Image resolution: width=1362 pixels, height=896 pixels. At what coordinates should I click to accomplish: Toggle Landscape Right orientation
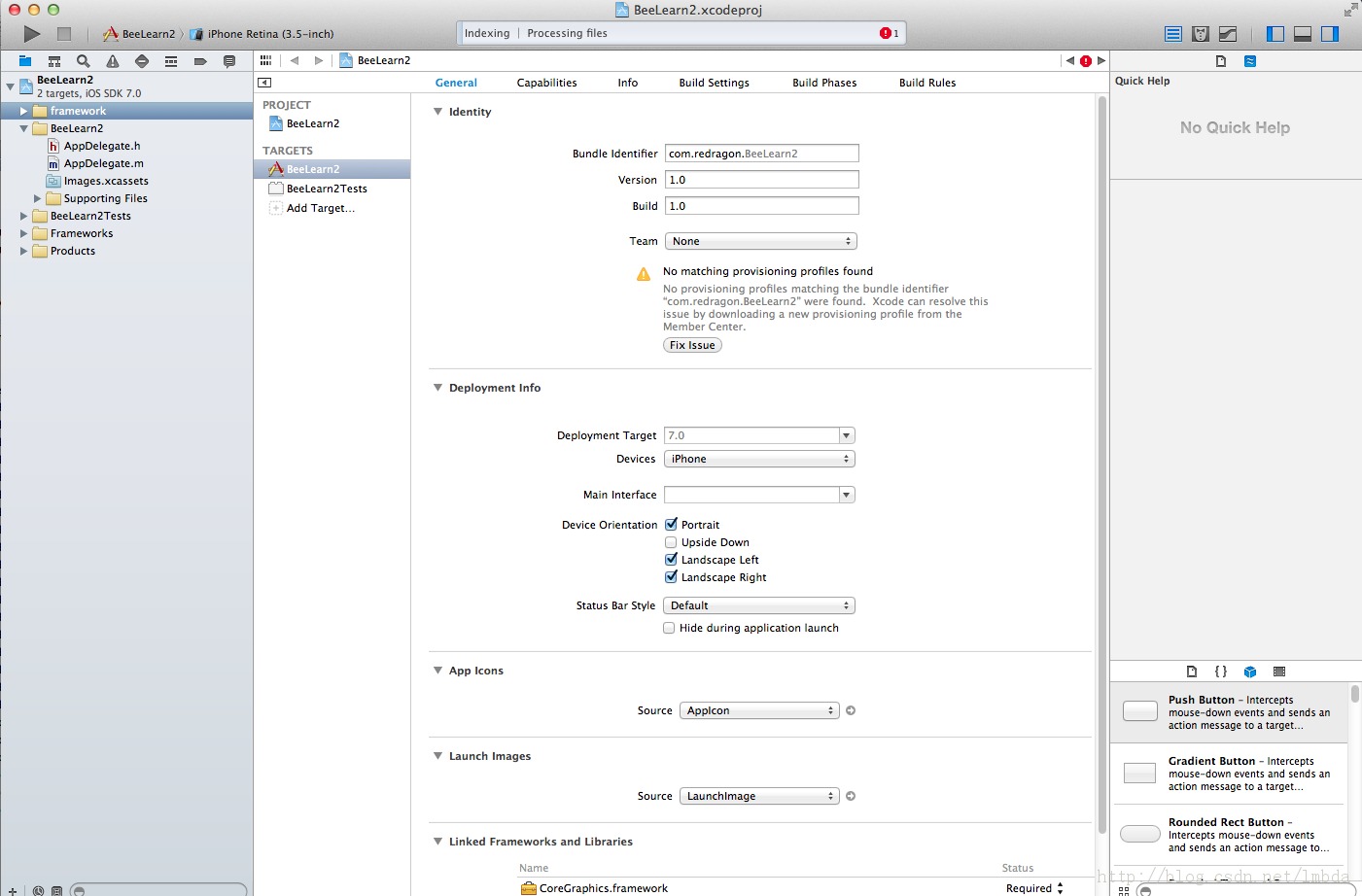click(x=671, y=577)
